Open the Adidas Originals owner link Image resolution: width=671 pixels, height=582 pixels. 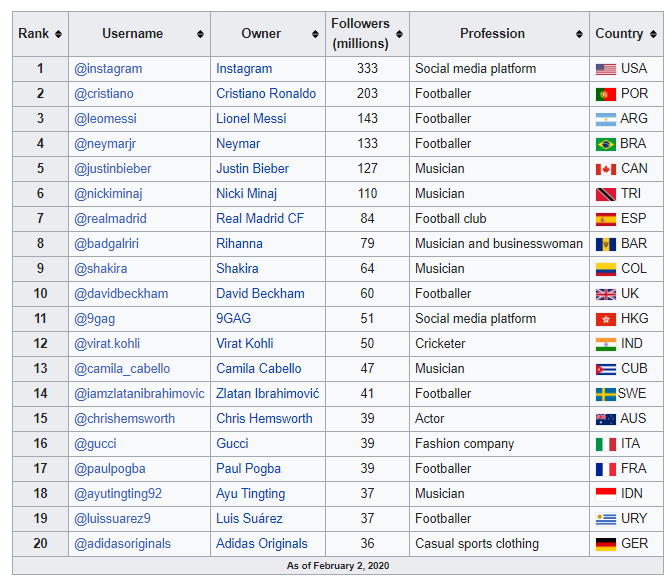[261, 544]
